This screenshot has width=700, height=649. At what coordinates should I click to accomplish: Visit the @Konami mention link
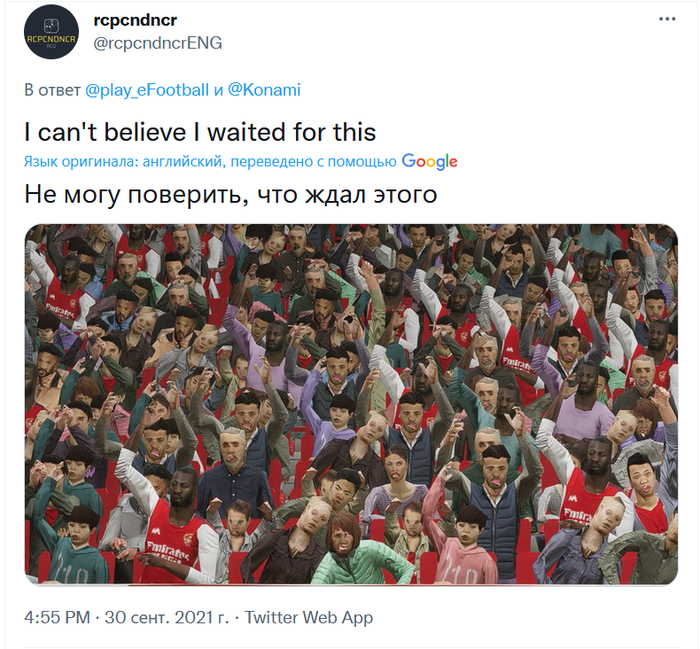coord(264,90)
